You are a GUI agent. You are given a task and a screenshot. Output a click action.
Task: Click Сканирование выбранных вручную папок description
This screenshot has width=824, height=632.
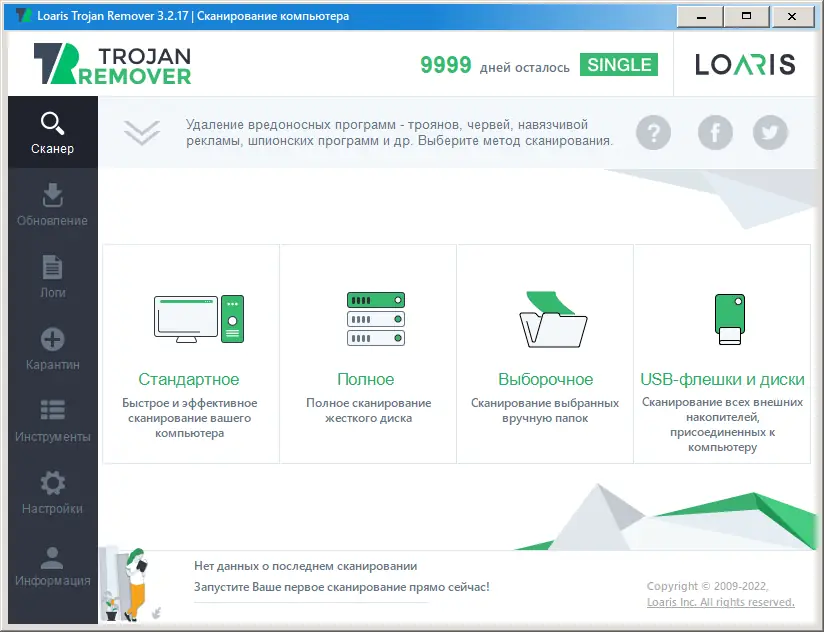(545, 410)
